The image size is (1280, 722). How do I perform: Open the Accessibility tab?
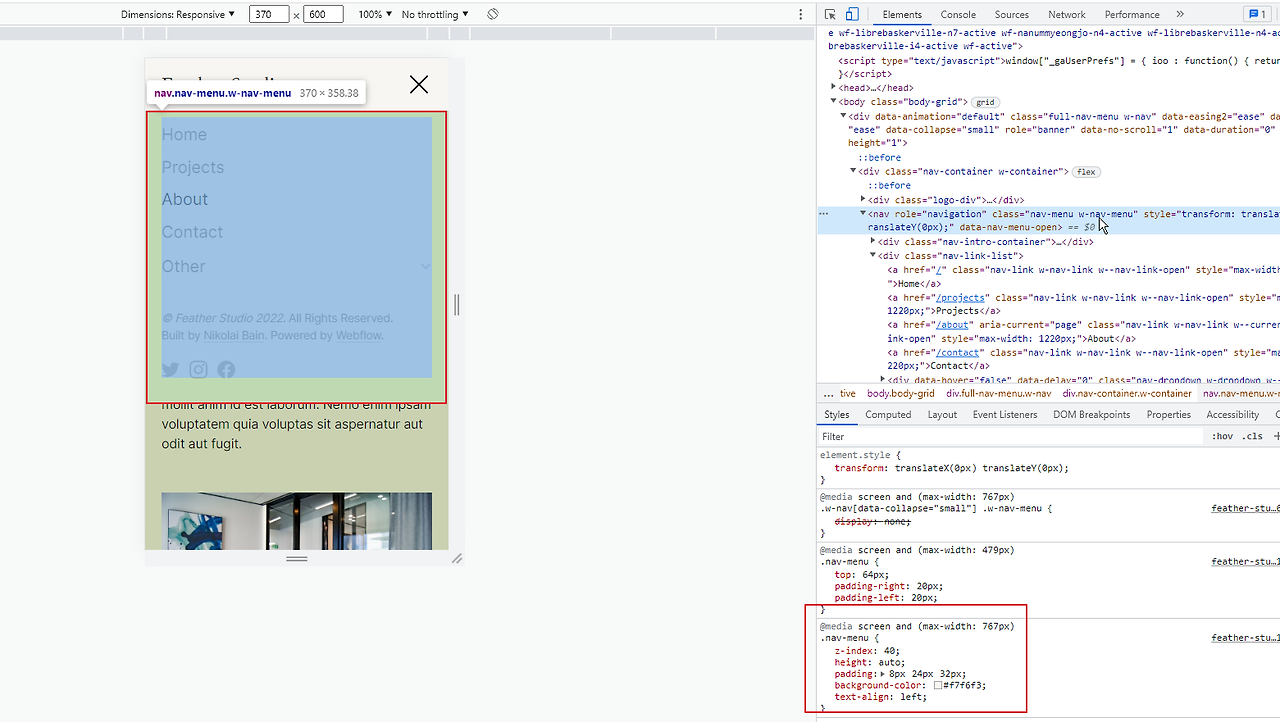tap(1233, 415)
